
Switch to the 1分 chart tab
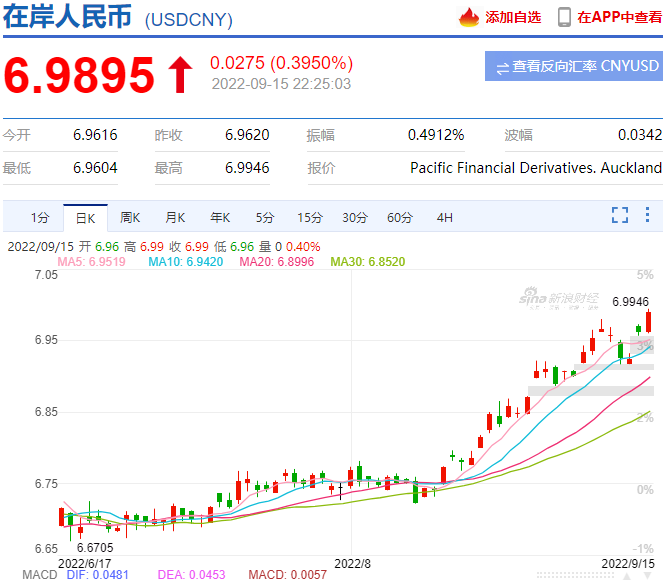pos(39,217)
